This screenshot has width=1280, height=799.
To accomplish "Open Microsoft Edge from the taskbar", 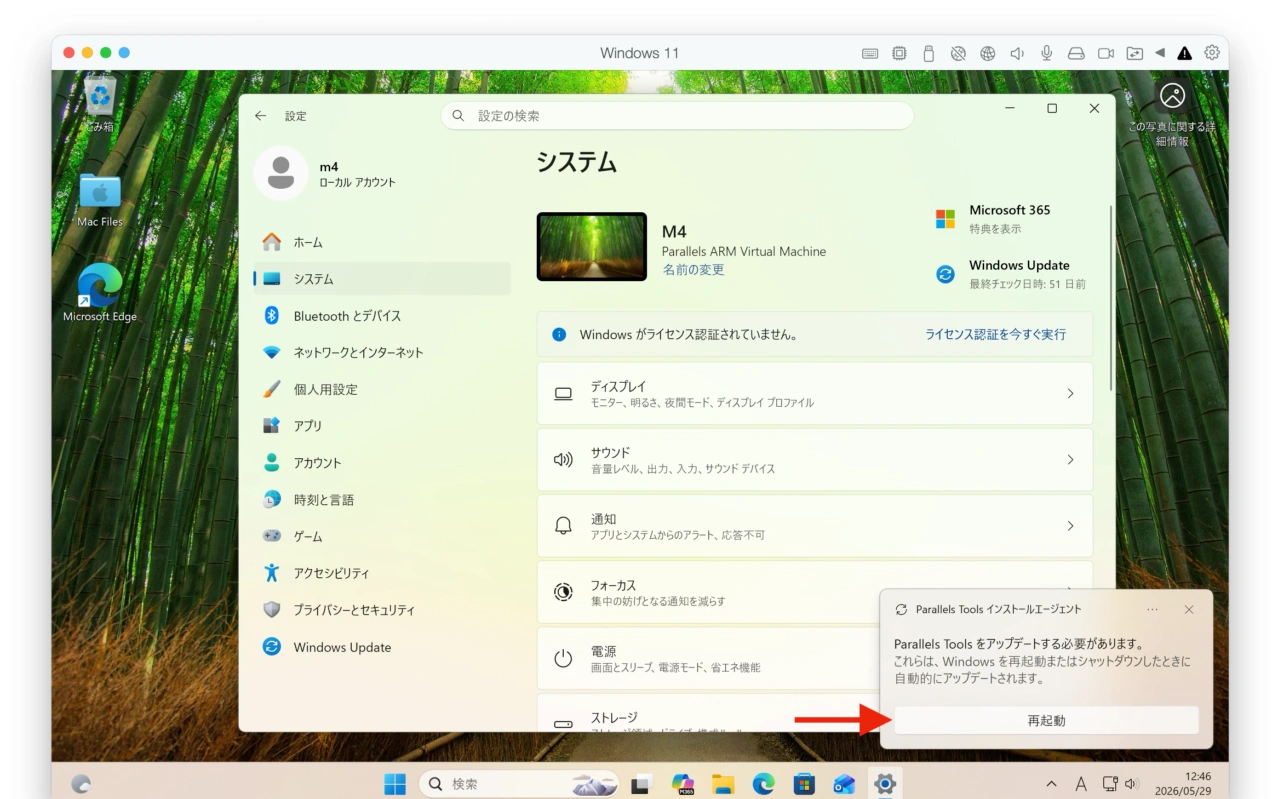I will [764, 784].
